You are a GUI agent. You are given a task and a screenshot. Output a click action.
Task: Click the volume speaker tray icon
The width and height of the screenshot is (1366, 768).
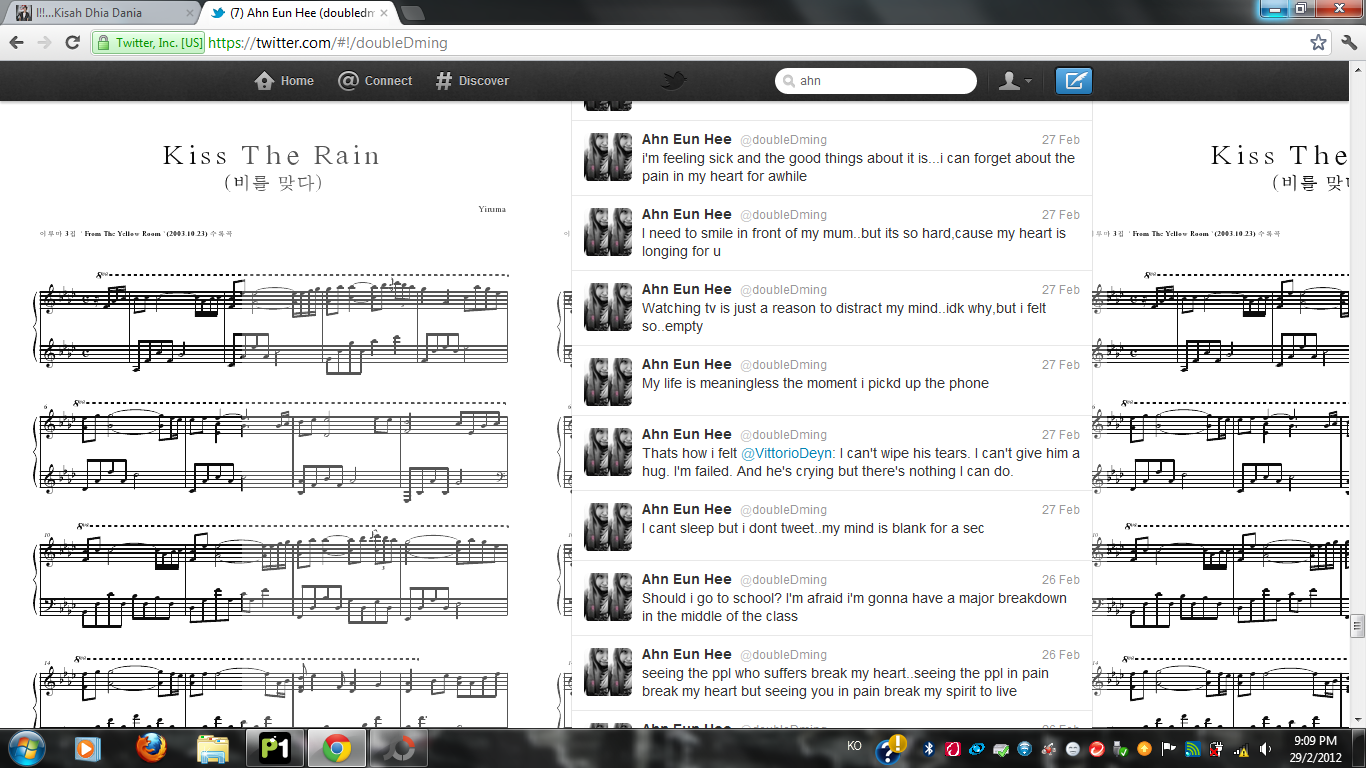[x=1265, y=748]
